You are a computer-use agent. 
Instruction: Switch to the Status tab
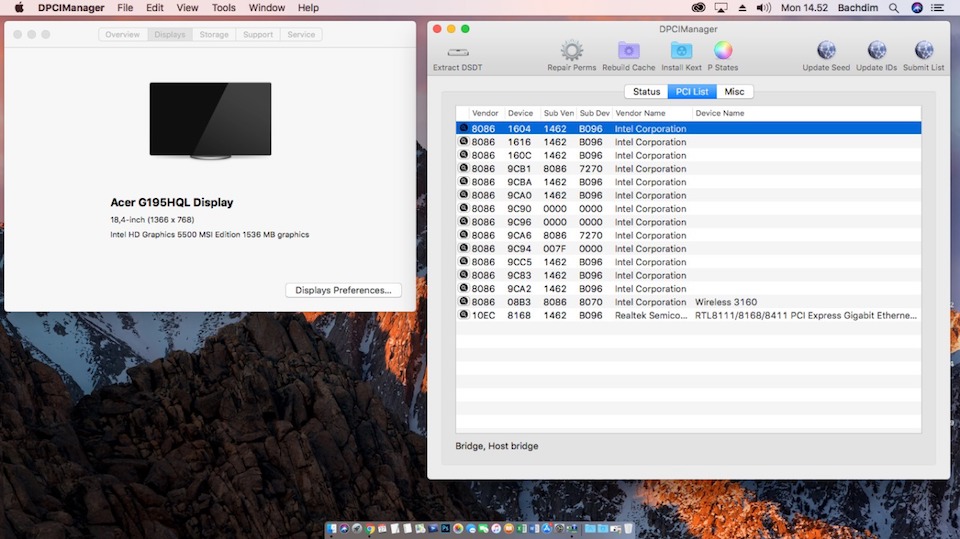tap(646, 92)
